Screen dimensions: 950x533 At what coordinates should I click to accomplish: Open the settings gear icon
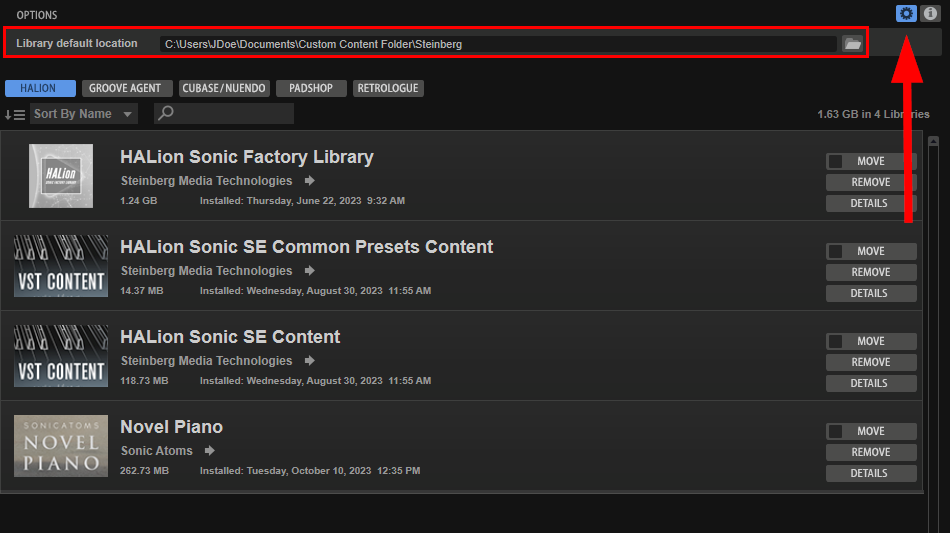pyautogui.click(x=906, y=14)
